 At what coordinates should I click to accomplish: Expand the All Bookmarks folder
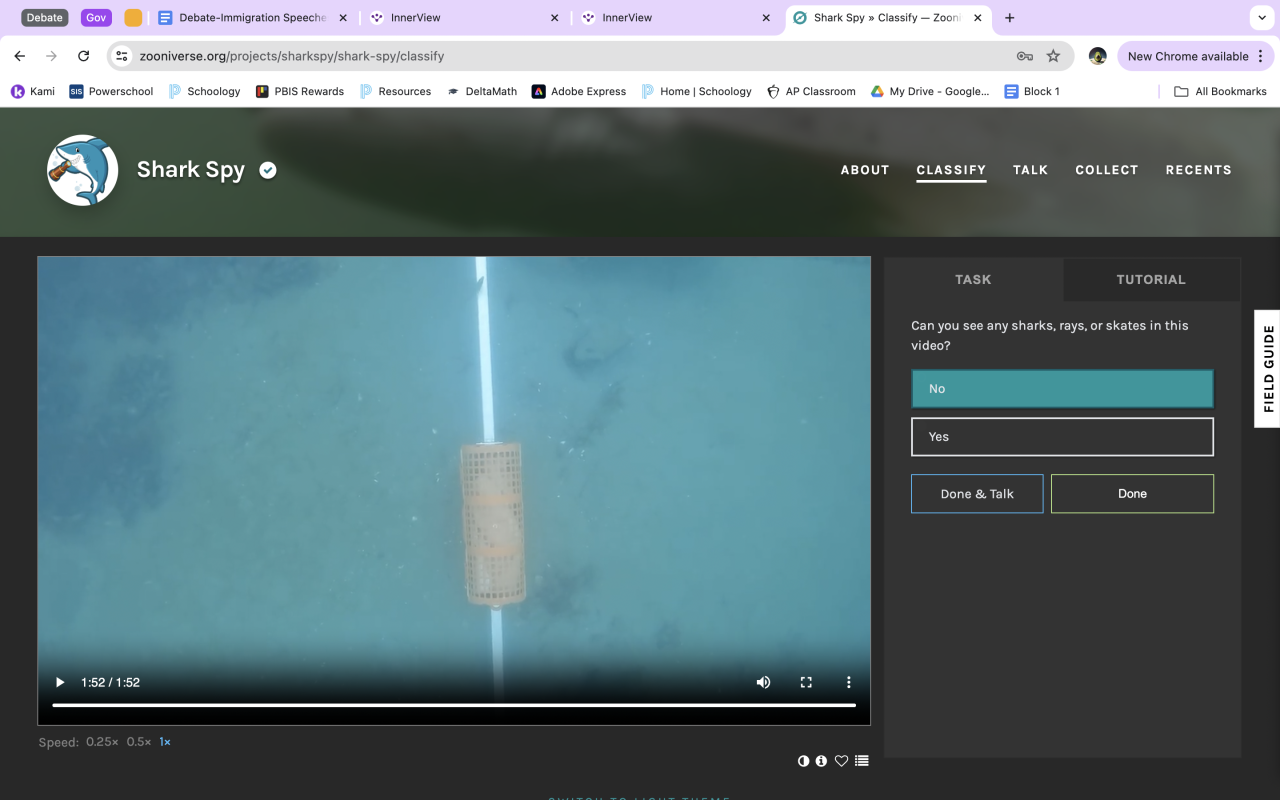point(1220,91)
